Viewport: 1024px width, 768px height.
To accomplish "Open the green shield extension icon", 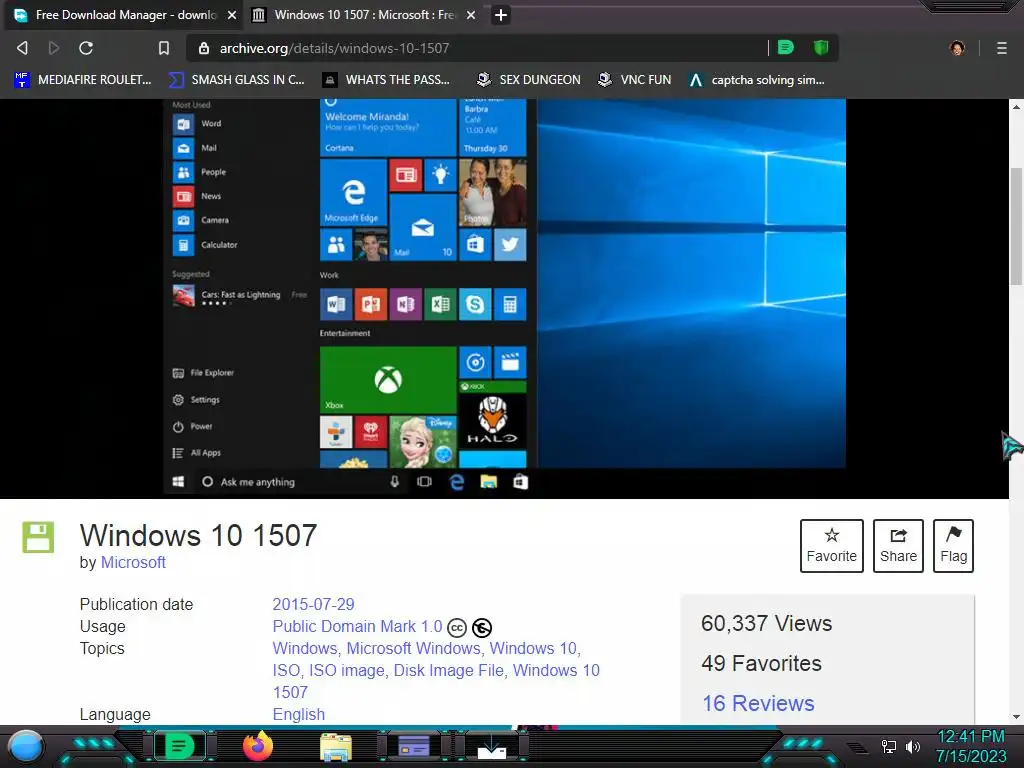I will [x=821, y=48].
